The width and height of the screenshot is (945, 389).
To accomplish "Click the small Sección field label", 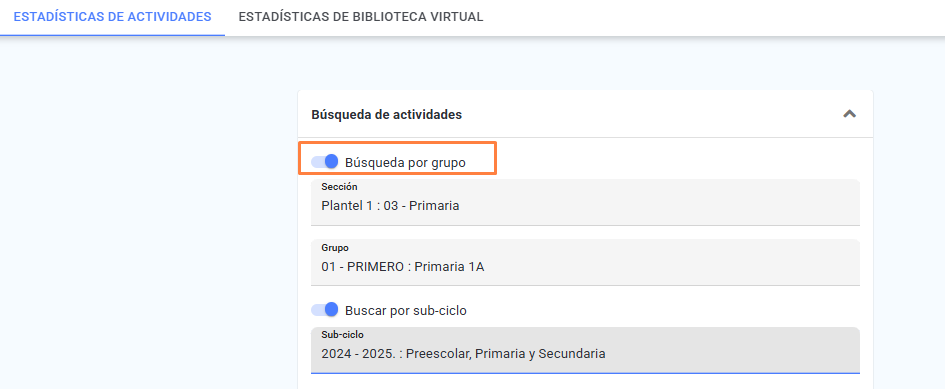I will click(x=339, y=187).
